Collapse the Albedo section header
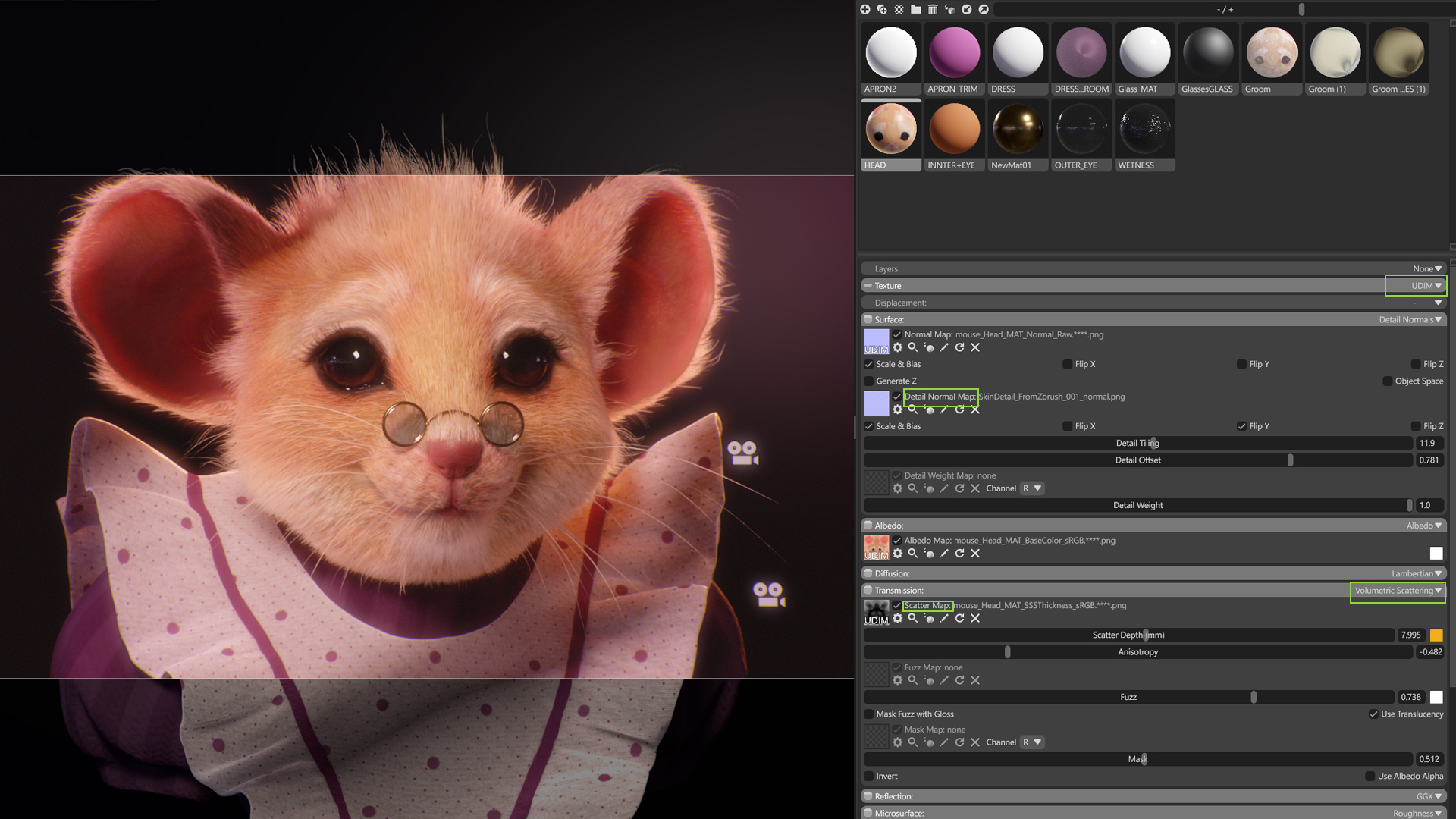Screen dimensions: 1456x819 [x=868, y=526]
